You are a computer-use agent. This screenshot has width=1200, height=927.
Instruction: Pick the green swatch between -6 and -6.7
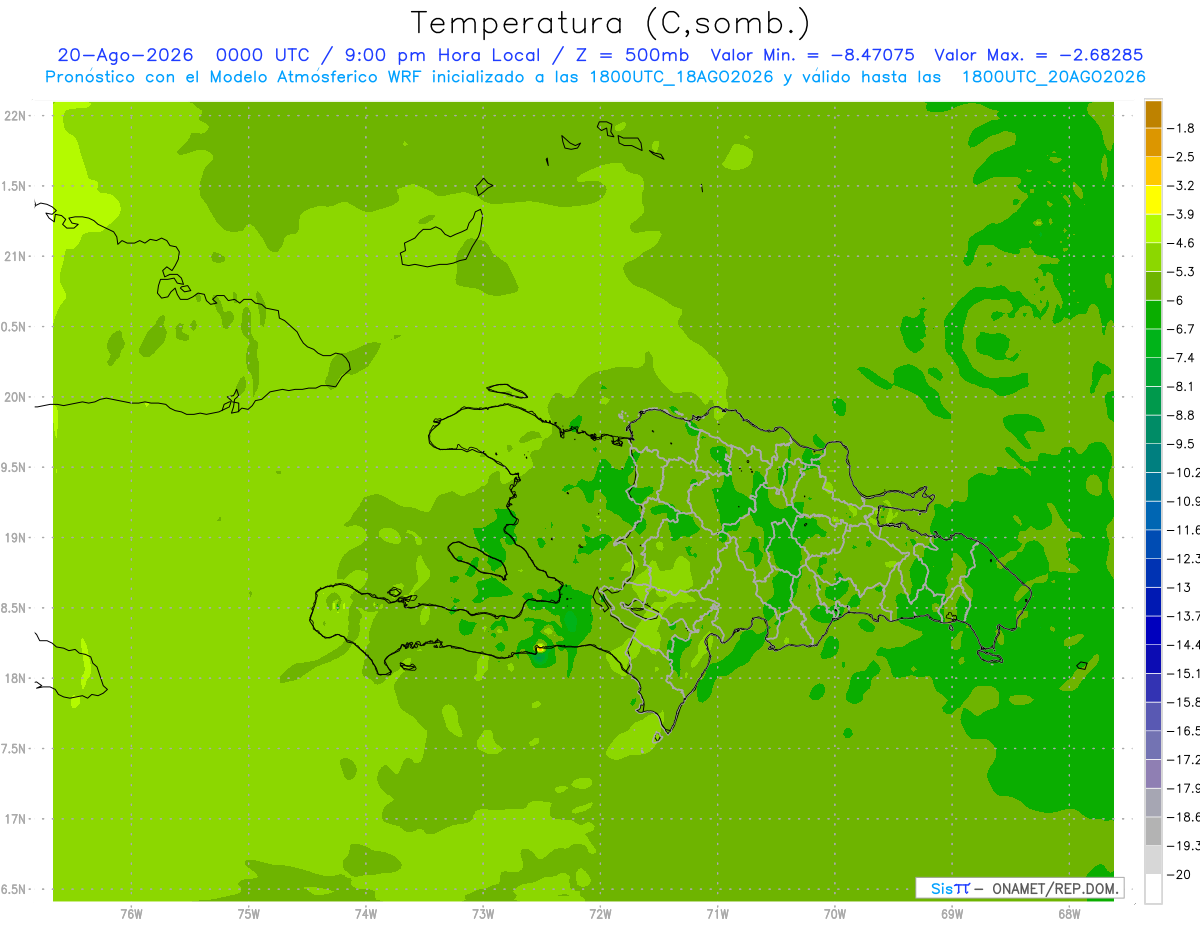click(1153, 315)
